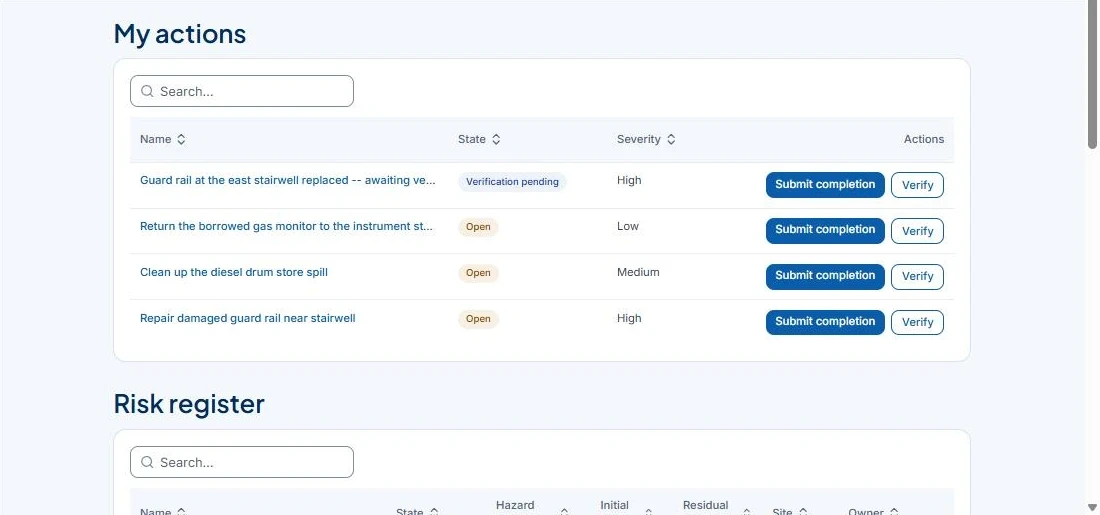Click High severity in Repair damaged guard rail row
Viewport: 1100px width, 515px height.
coord(629,318)
